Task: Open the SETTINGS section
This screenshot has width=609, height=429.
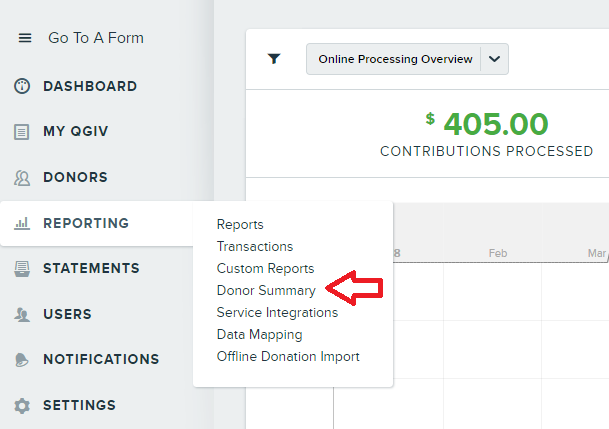Action: click(x=80, y=405)
